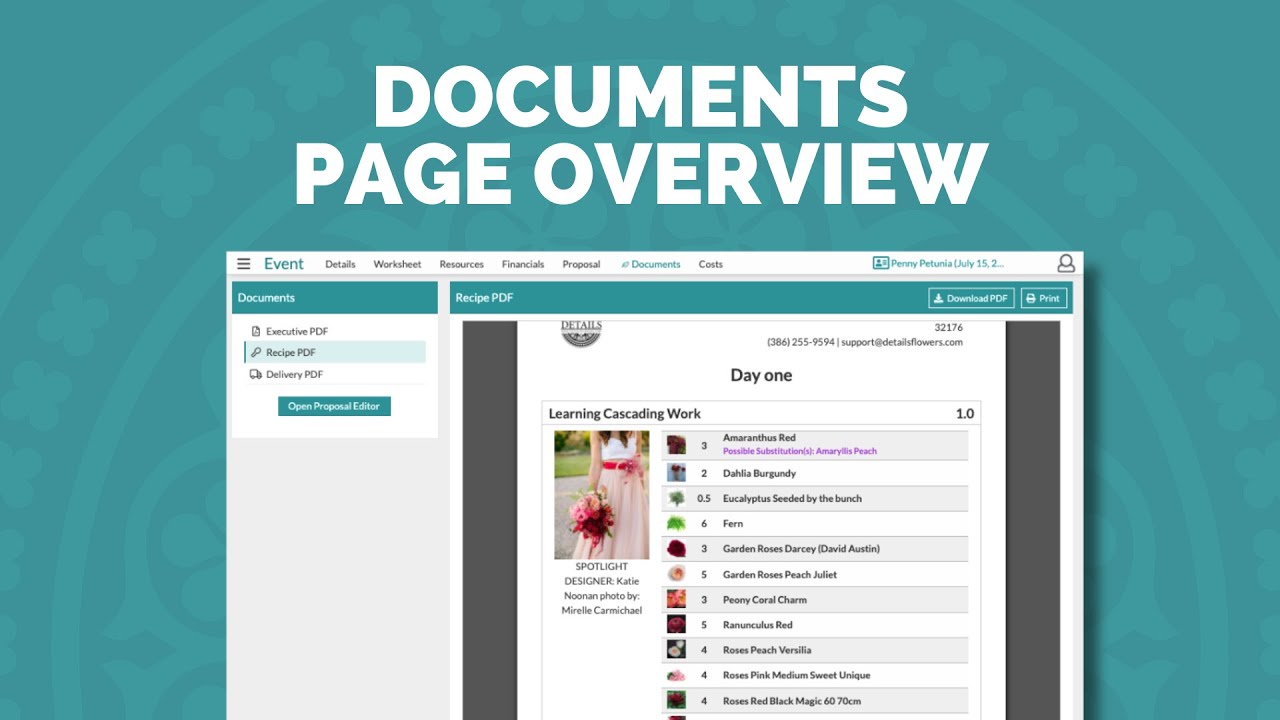Click the Eucalyptus Seeded flower thumbnail
Viewport: 1280px width, 720px height.
coord(677,498)
